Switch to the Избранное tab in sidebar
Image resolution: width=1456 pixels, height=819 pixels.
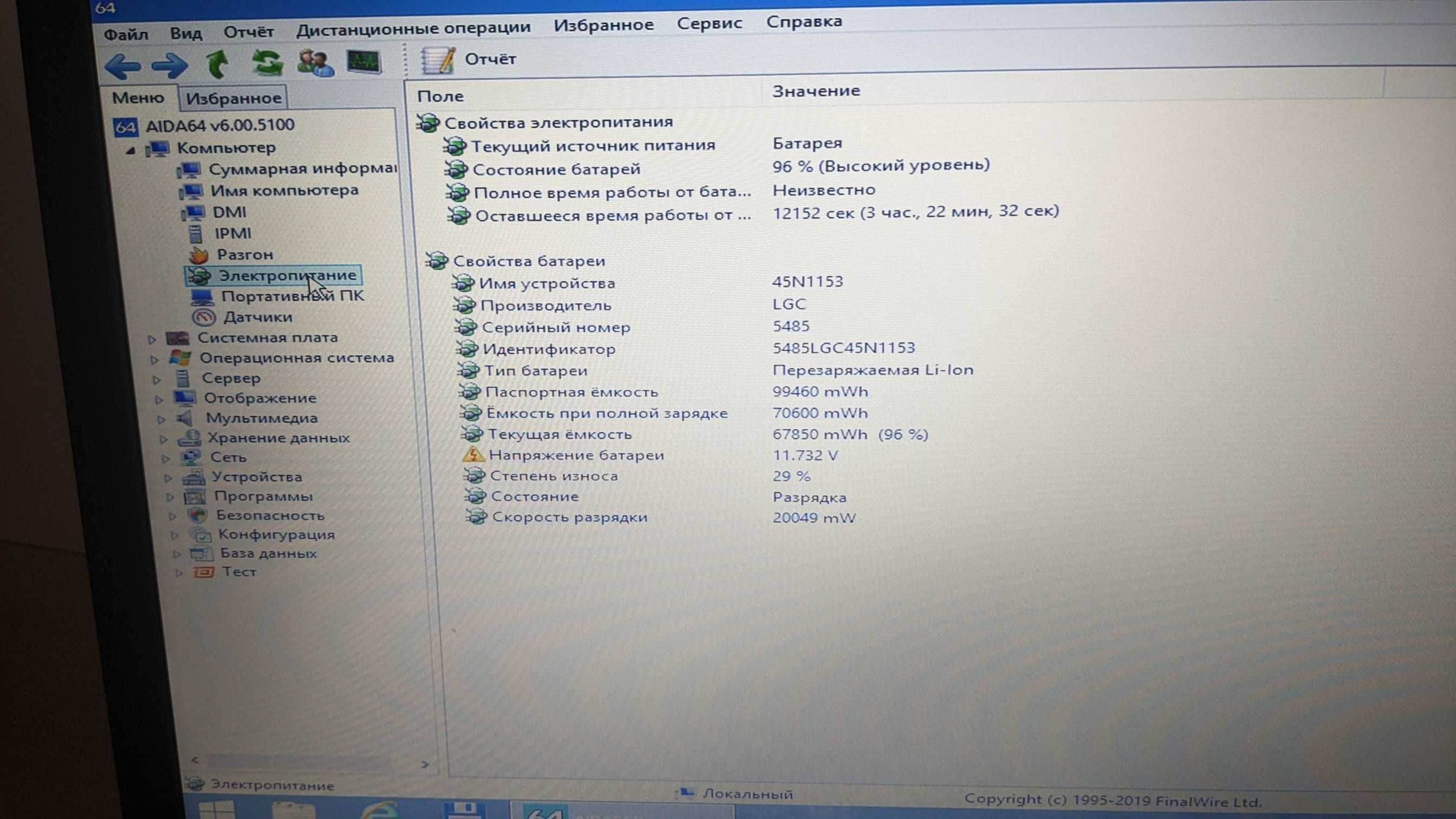(233, 99)
